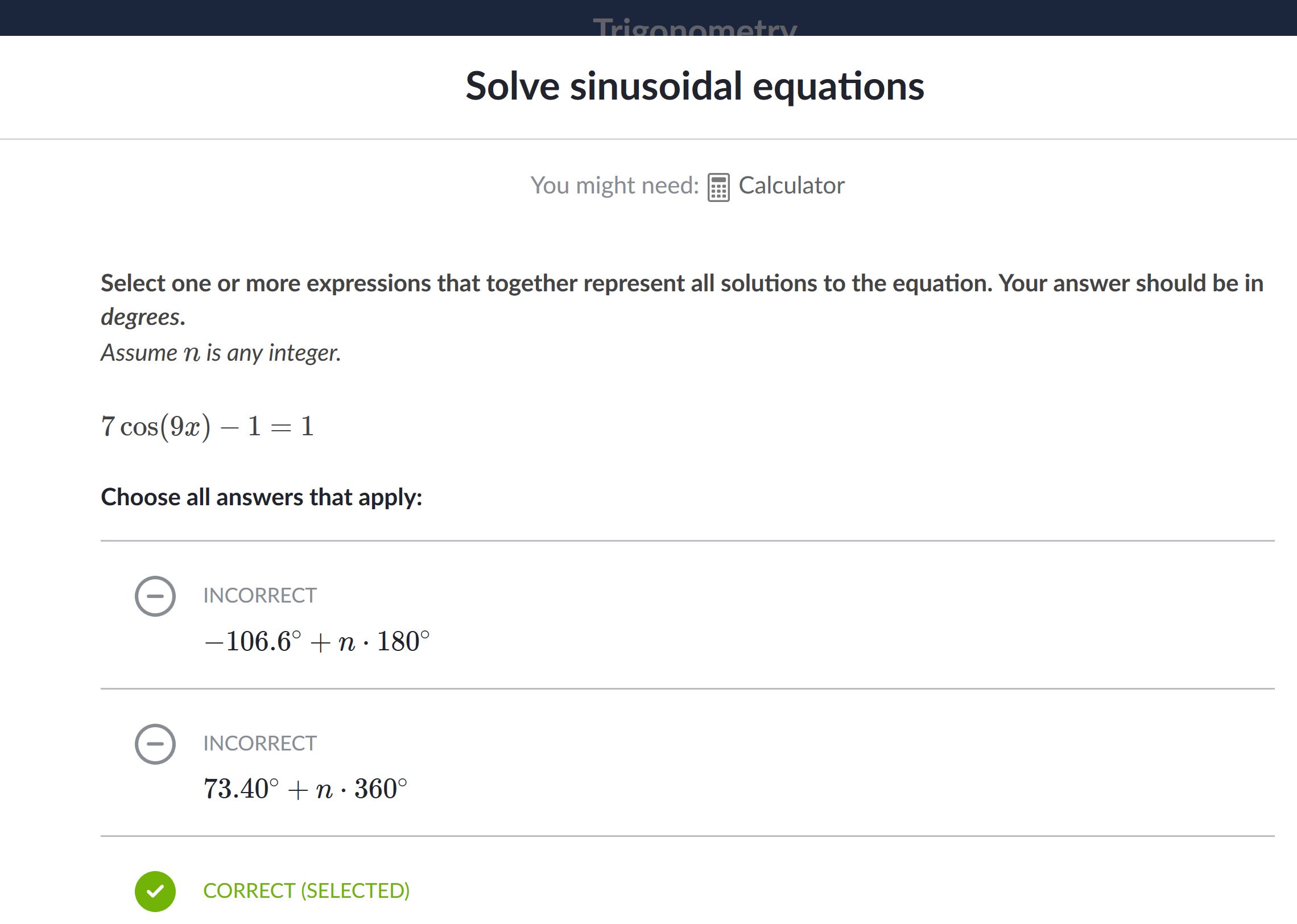Image resolution: width=1297 pixels, height=924 pixels.
Task: Click the equation 7 cos(9x) − 1 = 1
Action: (208, 426)
